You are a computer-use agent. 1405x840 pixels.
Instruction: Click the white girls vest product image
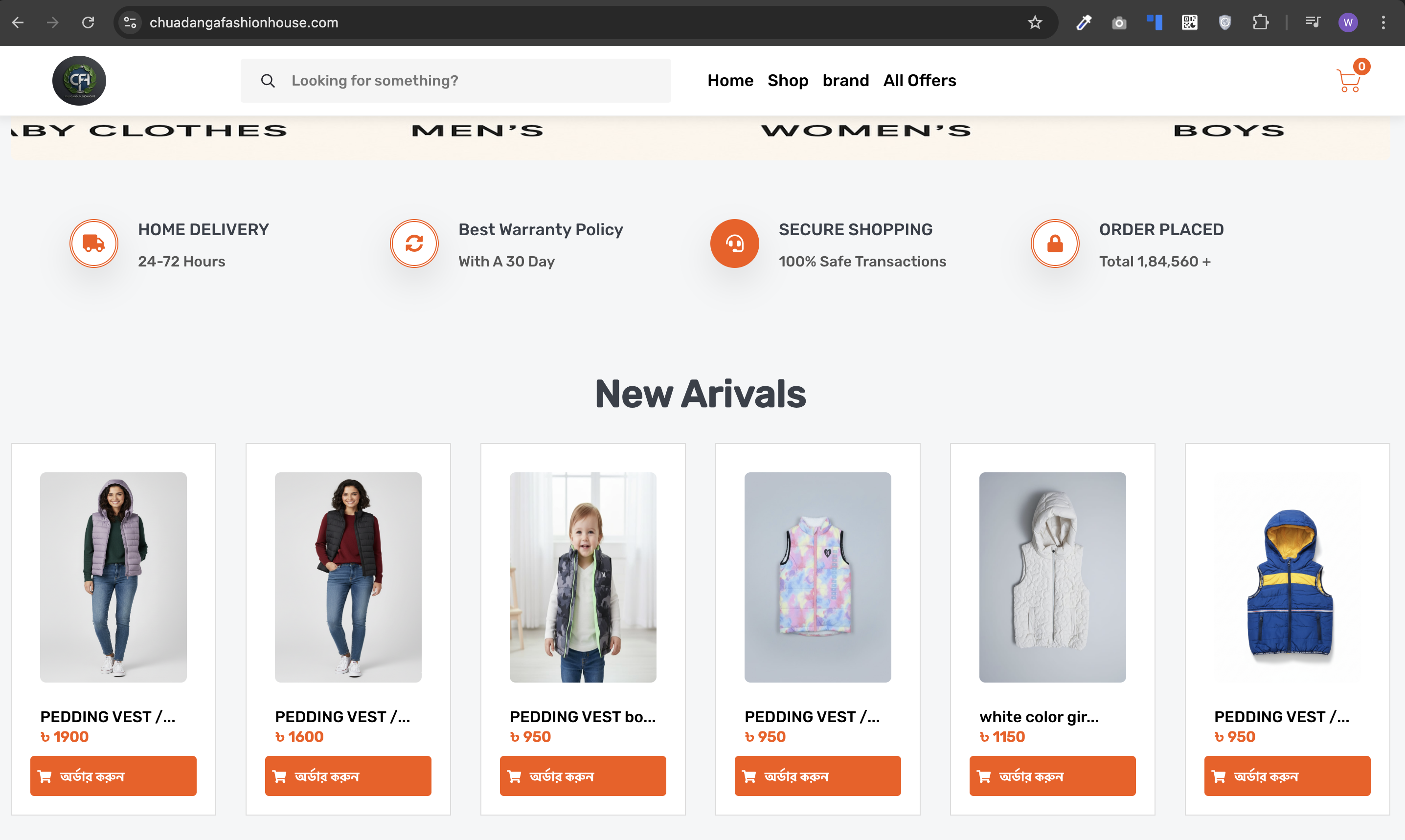pos(1052,577)
